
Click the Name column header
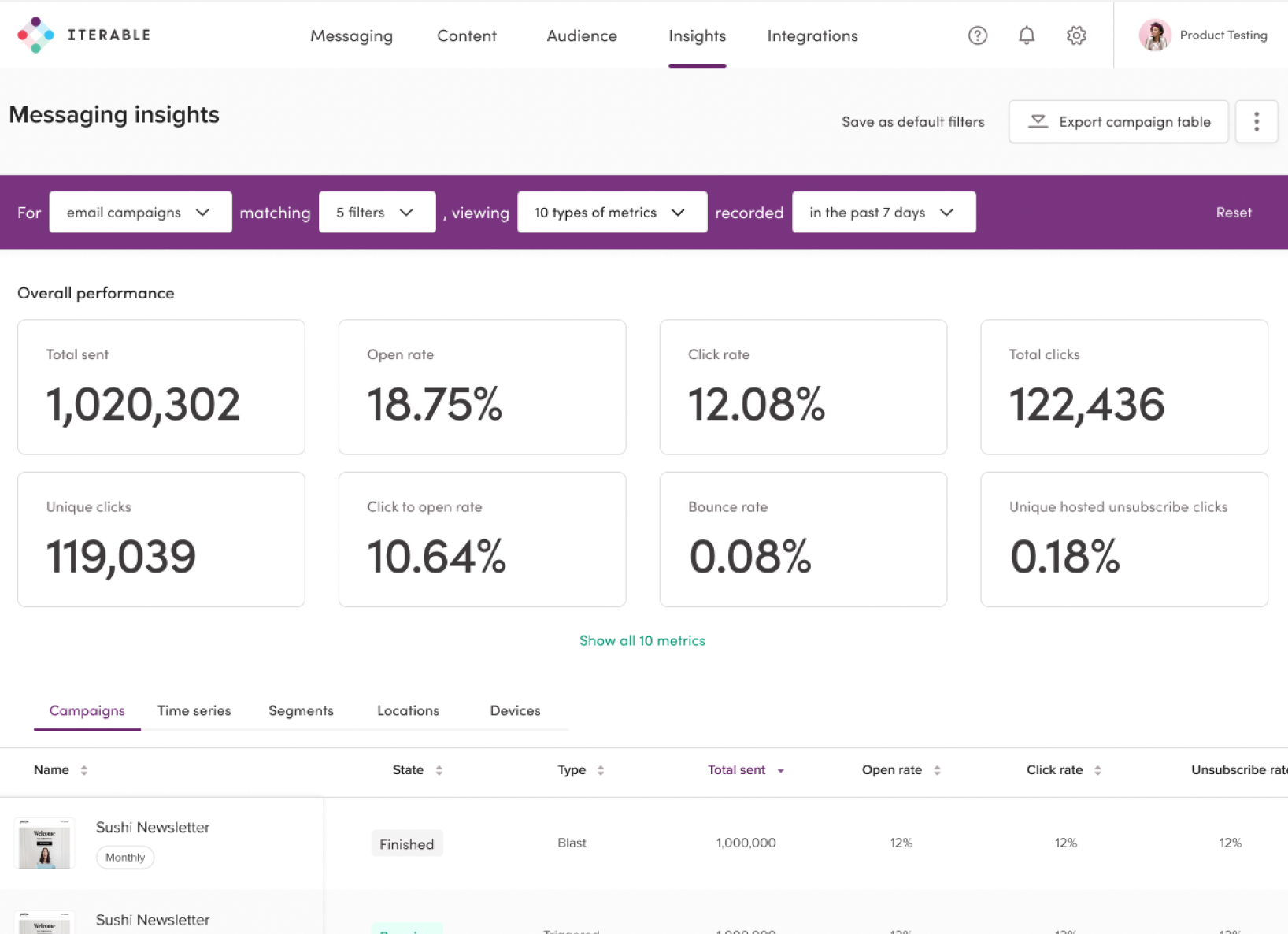[x=51, y=769]
